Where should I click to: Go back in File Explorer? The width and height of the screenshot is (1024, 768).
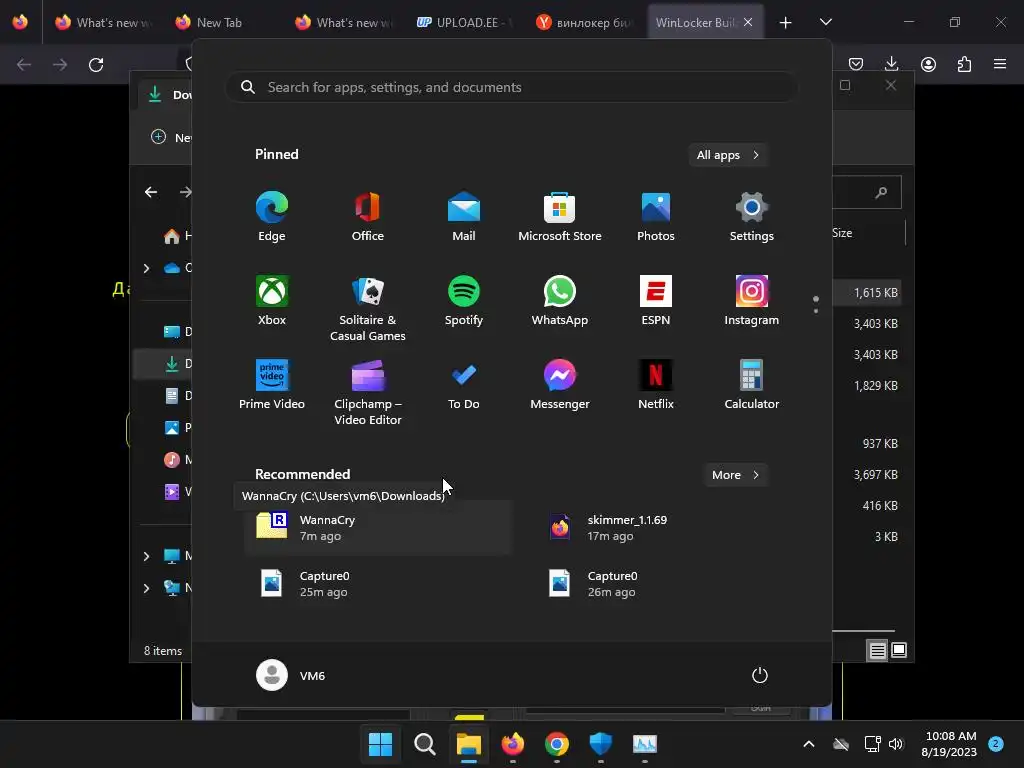click(151, 192)
